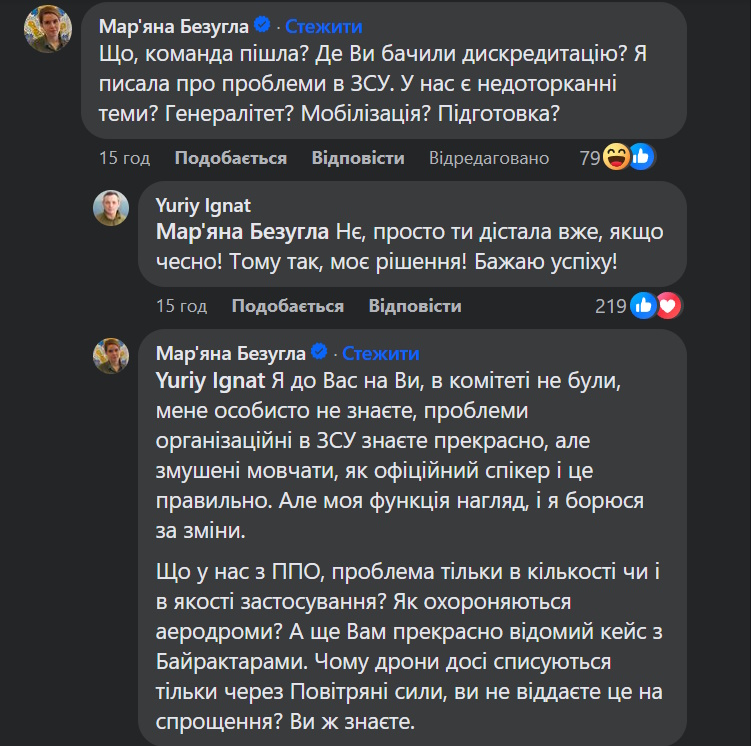Screen dimensions: 751x746
Task: Like the top comment with Подобається
Action: click(x=230, y=158)
